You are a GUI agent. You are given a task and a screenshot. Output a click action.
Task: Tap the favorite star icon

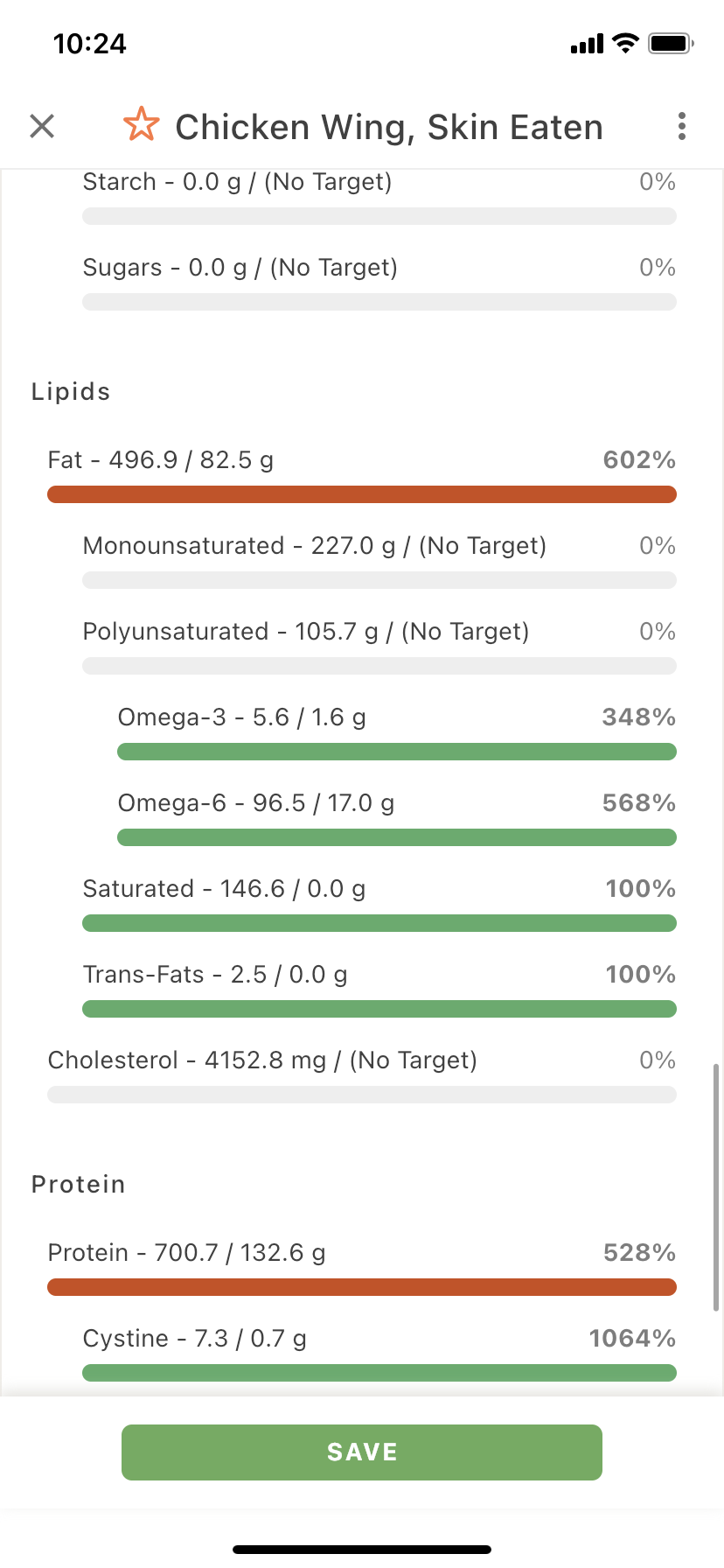[x=141, y=125]
